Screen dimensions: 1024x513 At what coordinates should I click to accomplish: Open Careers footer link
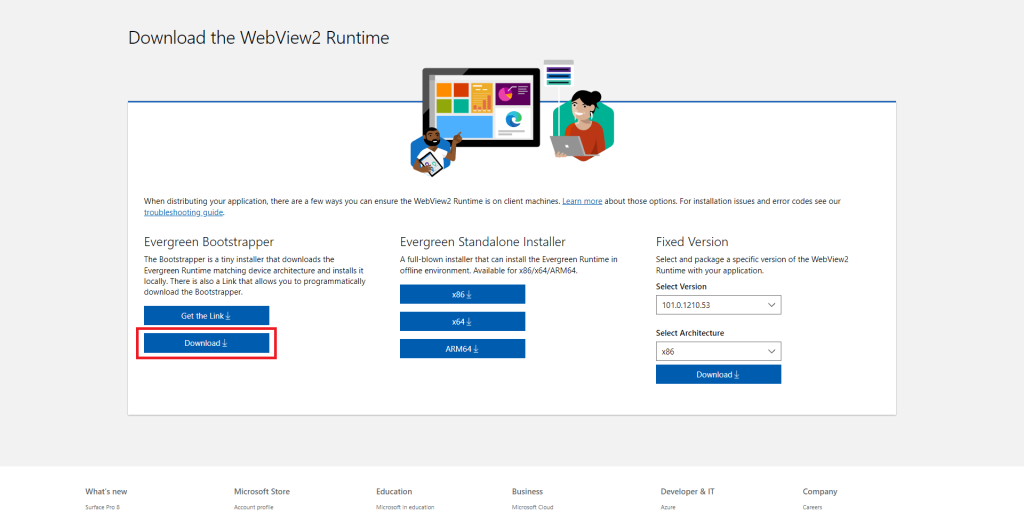tap(812, 507)
